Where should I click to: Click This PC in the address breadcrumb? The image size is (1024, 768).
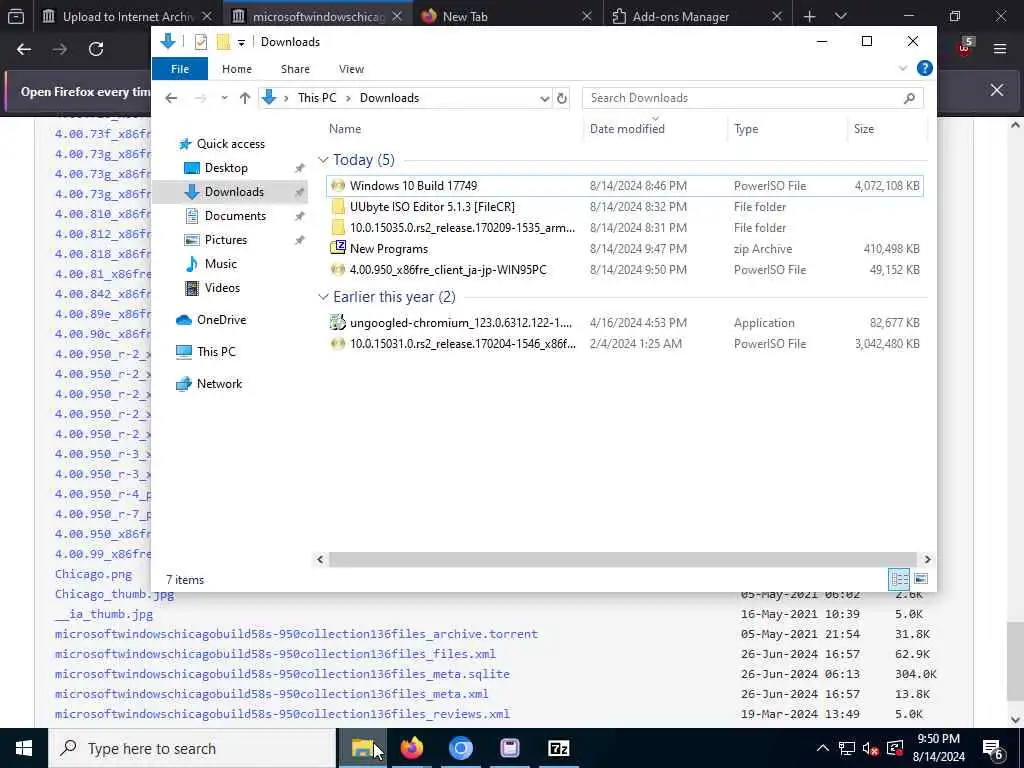(317, 98)
